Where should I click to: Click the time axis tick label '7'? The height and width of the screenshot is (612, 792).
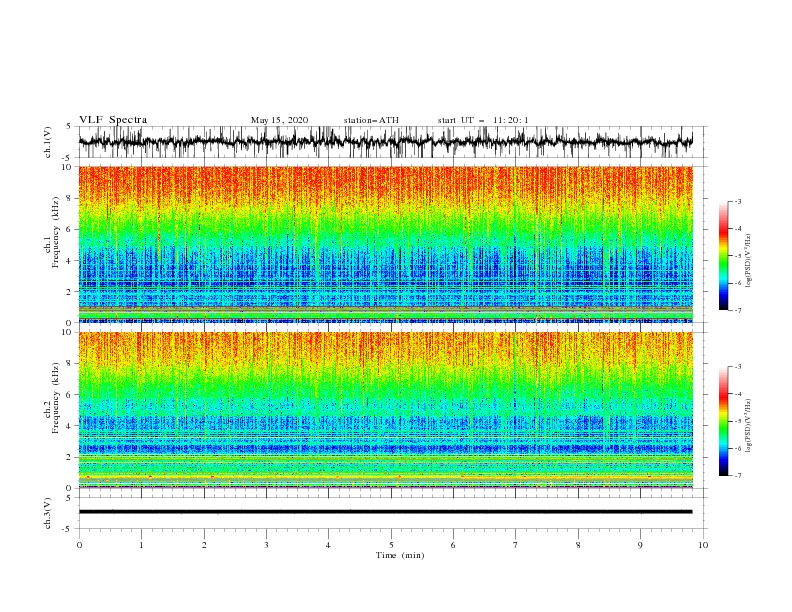[x=516, y=545]
